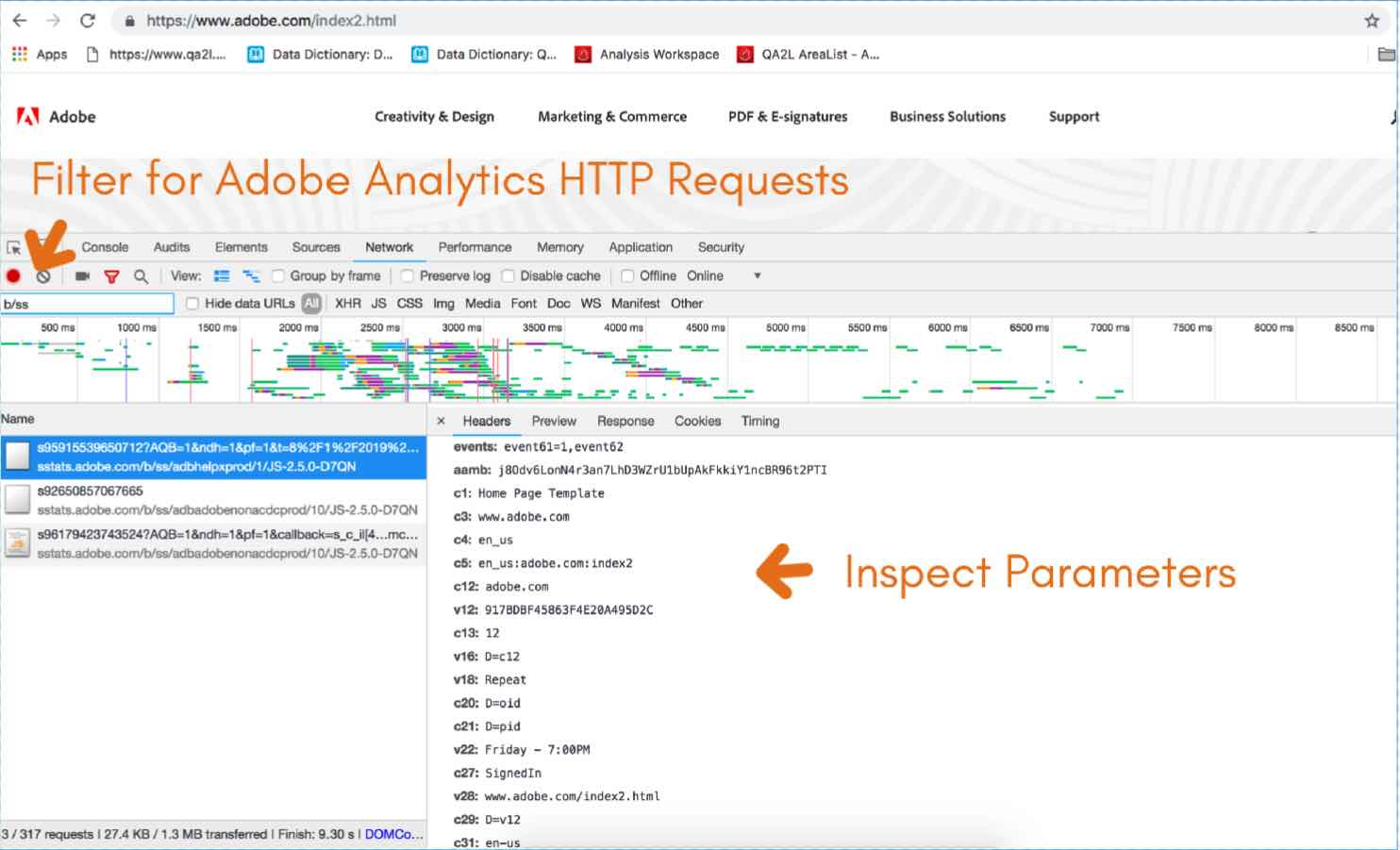Filter requests by Font type

pos(524,304)
